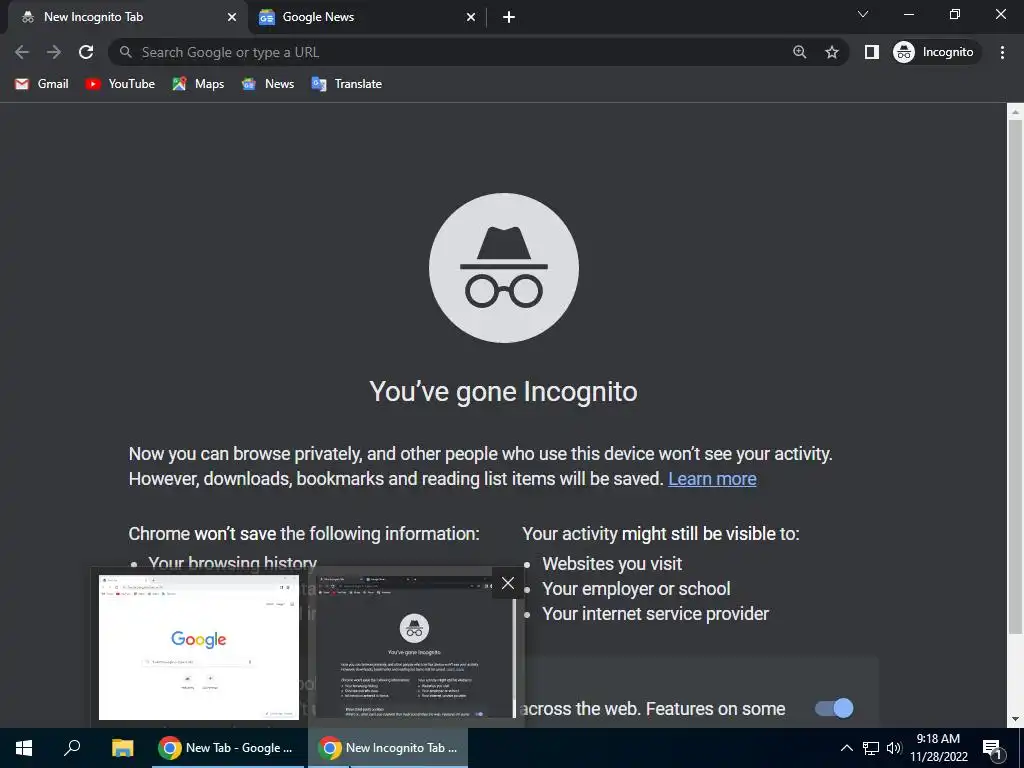Click the scrollbar up arrow
This screenshot has height=768, width=1024.
1015,112
